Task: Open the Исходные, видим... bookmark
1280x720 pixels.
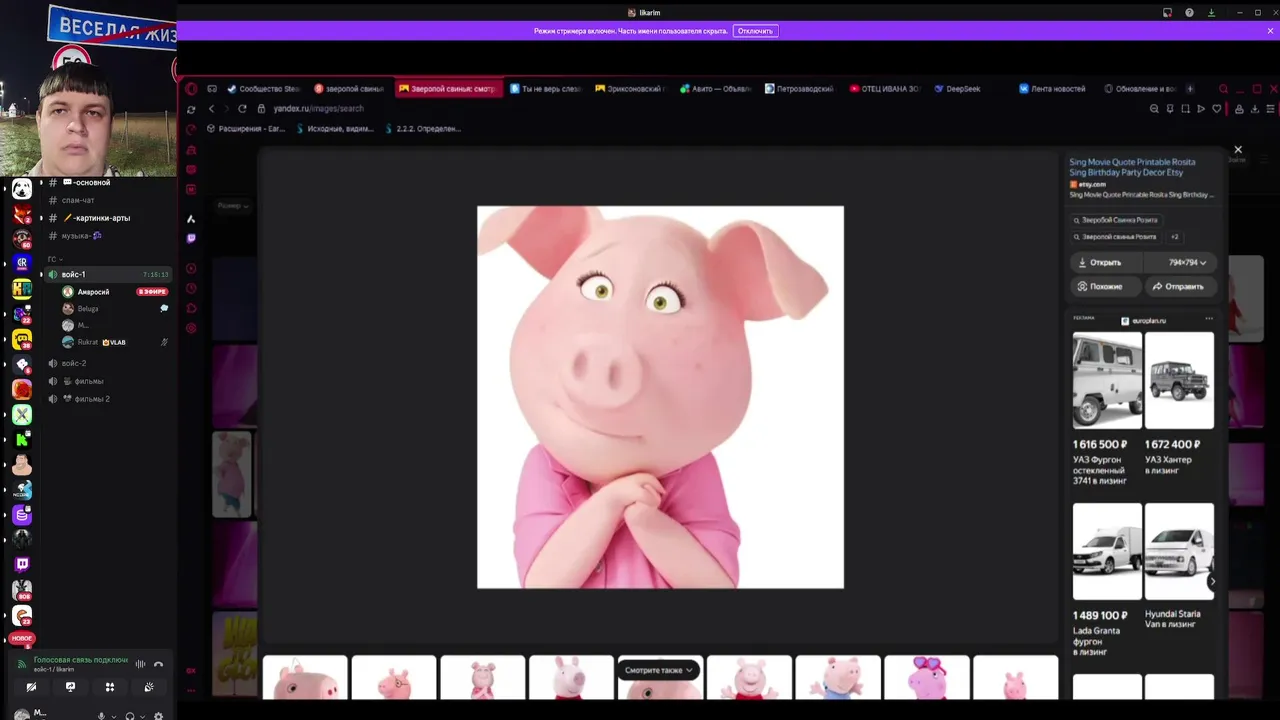Action: coord(334,128)
